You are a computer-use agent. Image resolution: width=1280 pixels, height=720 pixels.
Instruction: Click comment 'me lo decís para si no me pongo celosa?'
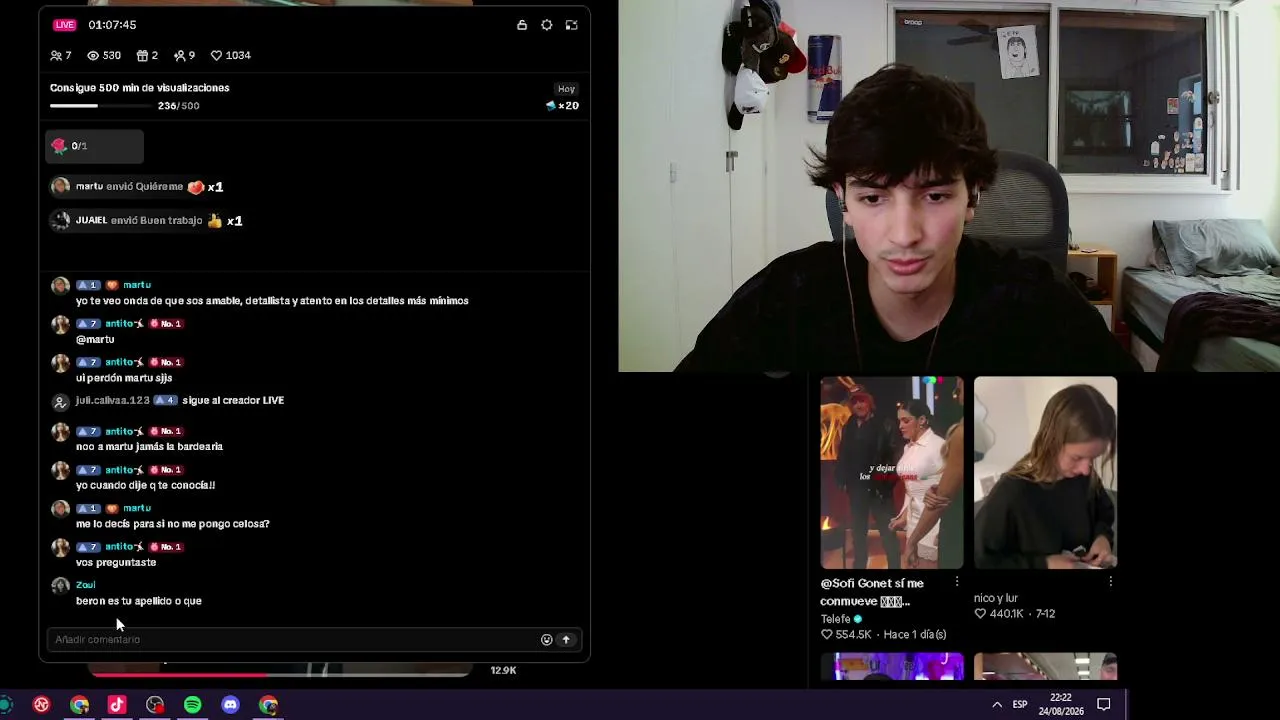coord(172,524)
